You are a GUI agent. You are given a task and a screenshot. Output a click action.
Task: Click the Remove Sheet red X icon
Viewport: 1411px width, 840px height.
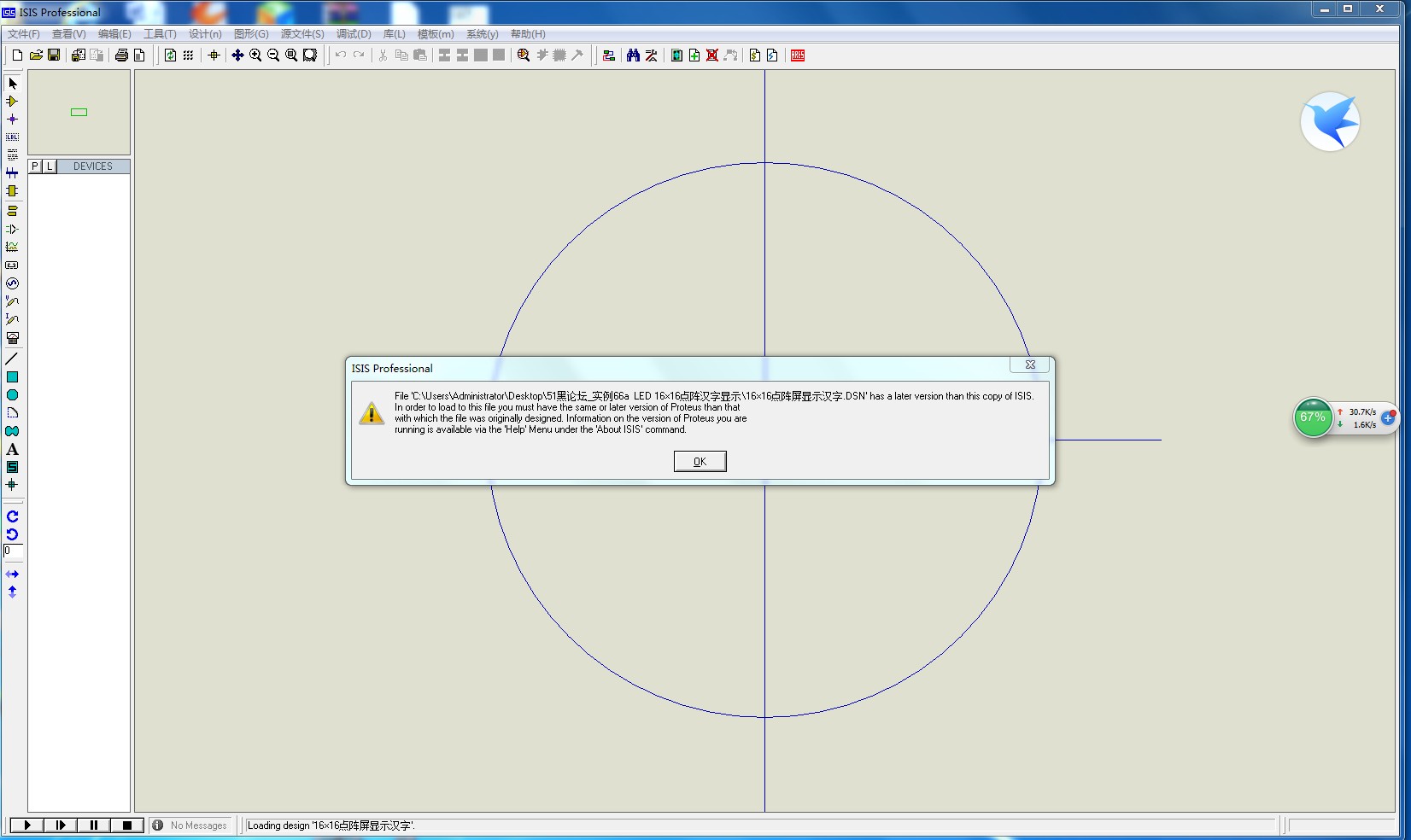(712, 55)
